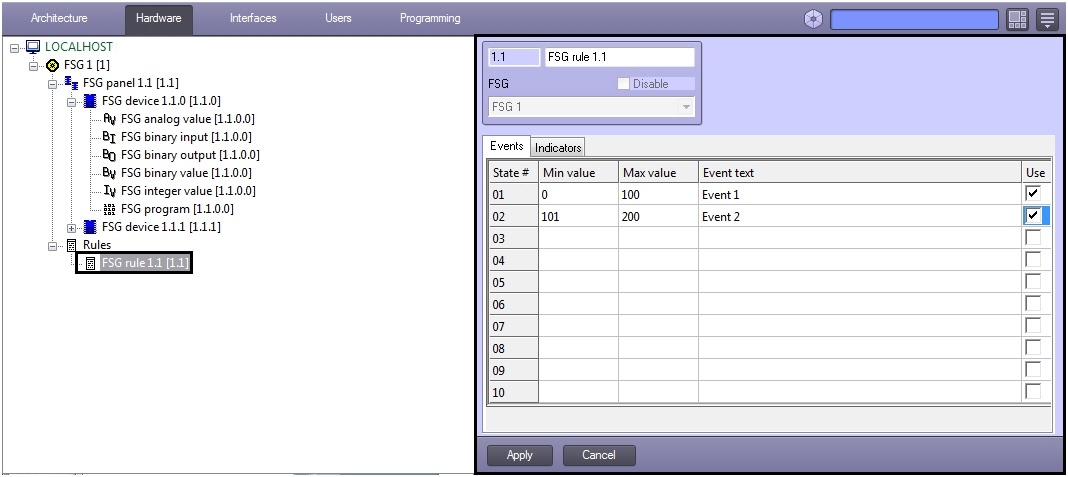
Task: Click the Min value column header
Action: click(x=578, y=172)
